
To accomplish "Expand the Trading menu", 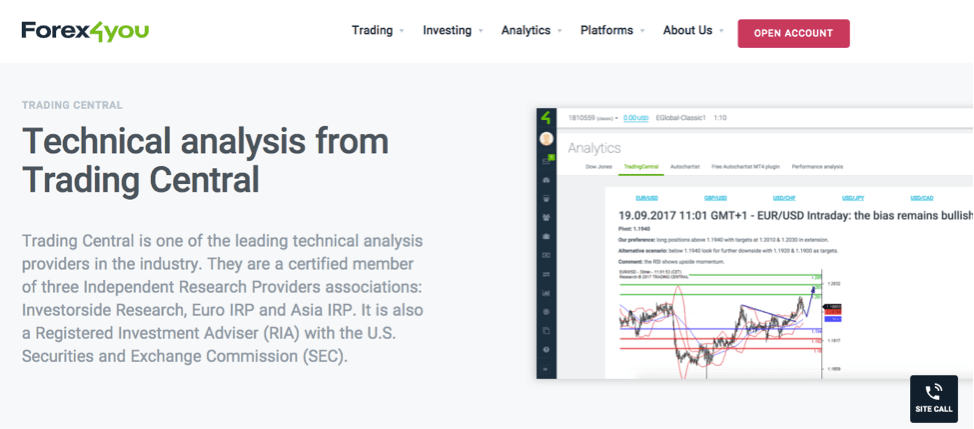I will [378, 30].
